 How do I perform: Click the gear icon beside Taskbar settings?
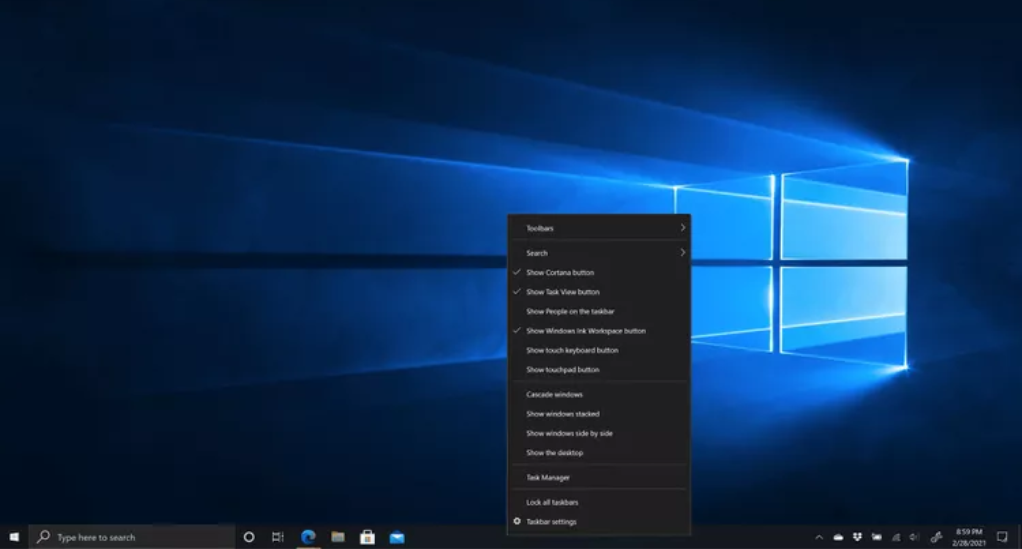tap(517, 522)
